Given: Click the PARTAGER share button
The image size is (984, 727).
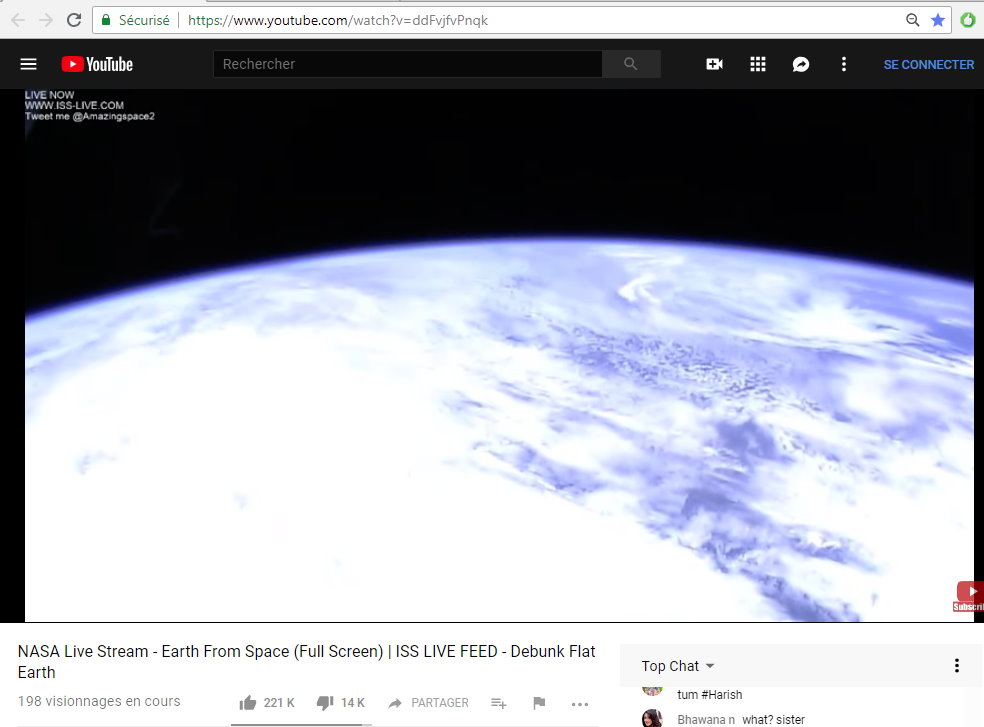Looking at the screenshot, I should coord(428,703).
